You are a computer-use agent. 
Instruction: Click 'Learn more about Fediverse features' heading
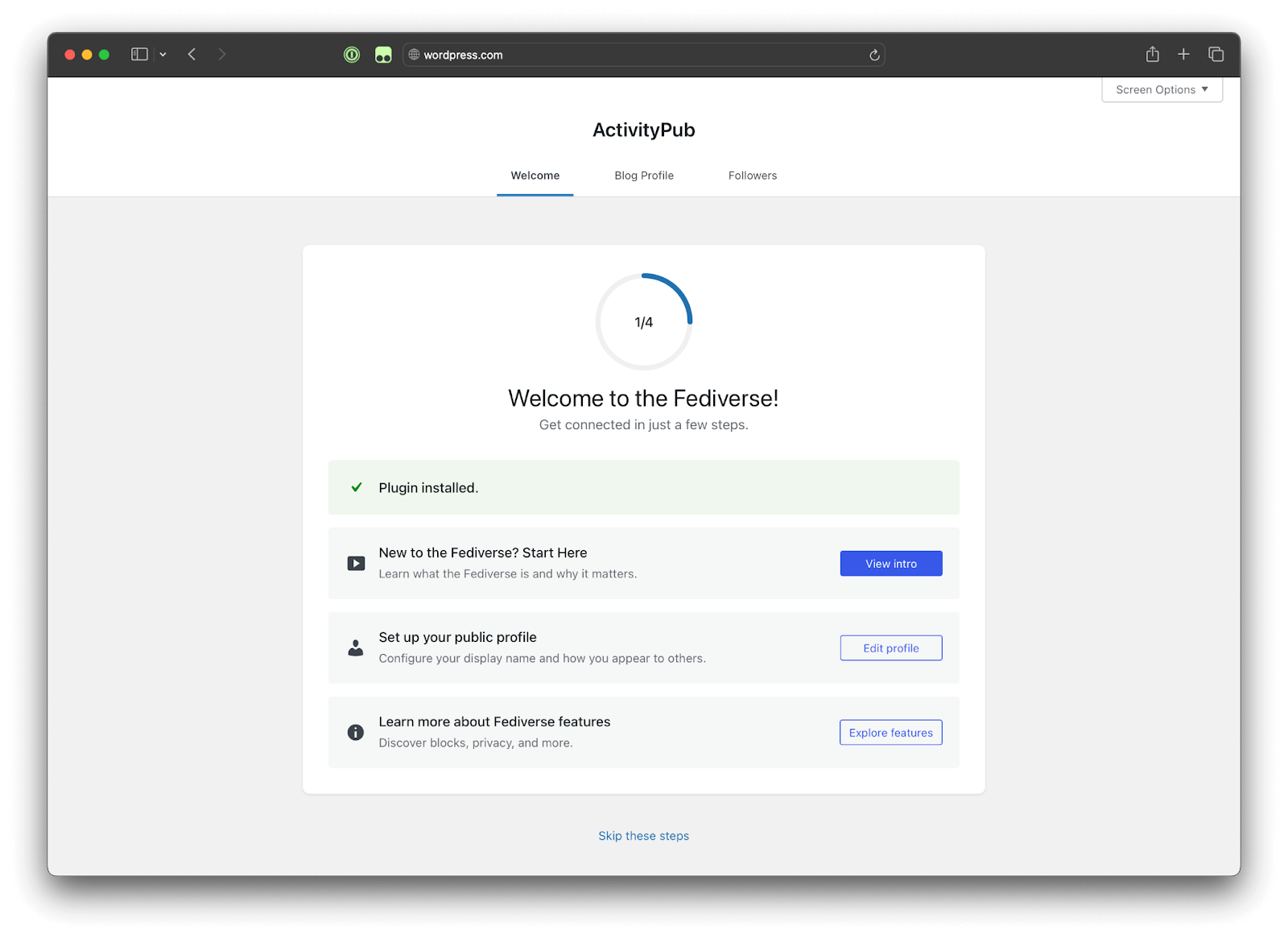click(494, 722)
